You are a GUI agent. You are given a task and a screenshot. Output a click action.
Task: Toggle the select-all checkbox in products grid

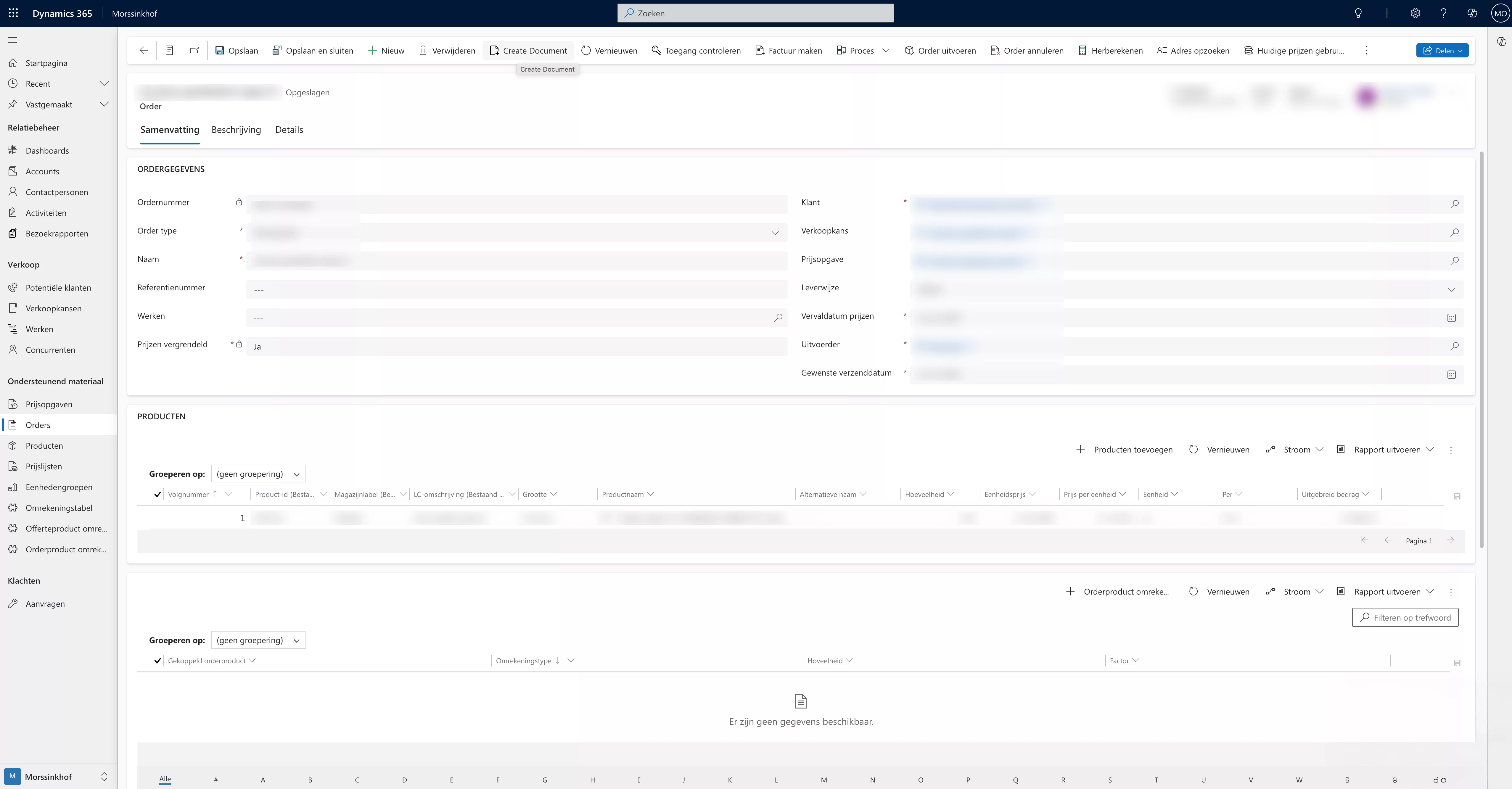point(157,494)
